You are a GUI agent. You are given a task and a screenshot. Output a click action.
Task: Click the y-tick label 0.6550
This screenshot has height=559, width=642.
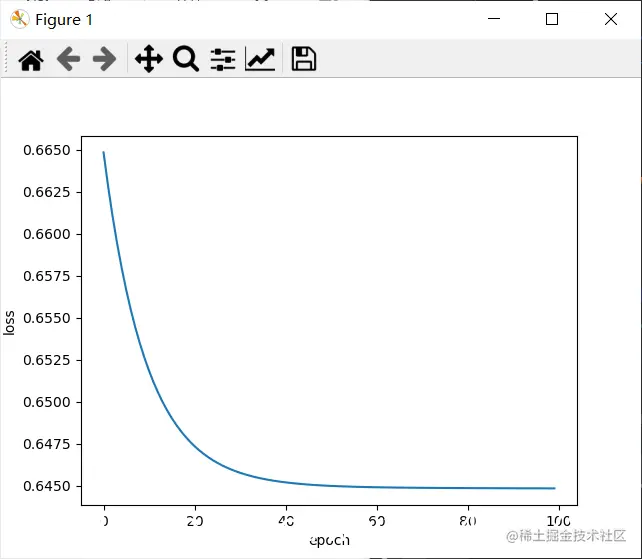pyautogui.click(x=47, y=318)
